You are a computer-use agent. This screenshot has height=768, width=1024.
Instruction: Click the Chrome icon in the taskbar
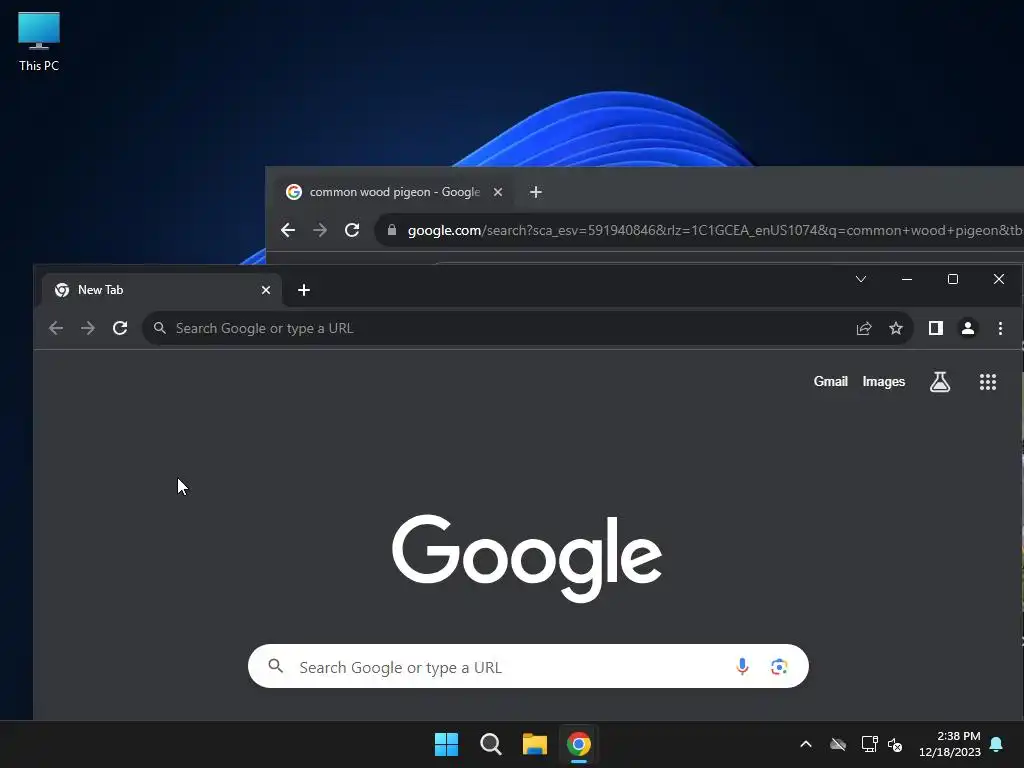click(579, 744)
